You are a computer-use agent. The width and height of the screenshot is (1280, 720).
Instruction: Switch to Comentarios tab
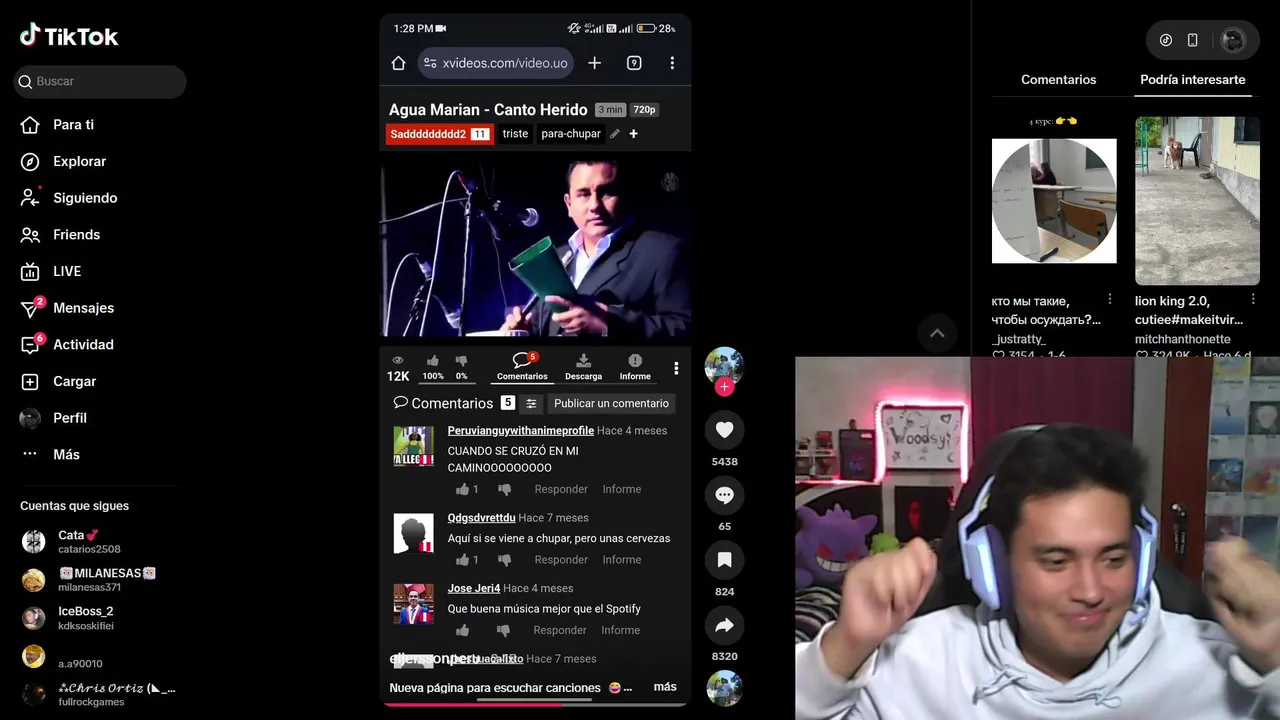click(x=1058, y=80)
